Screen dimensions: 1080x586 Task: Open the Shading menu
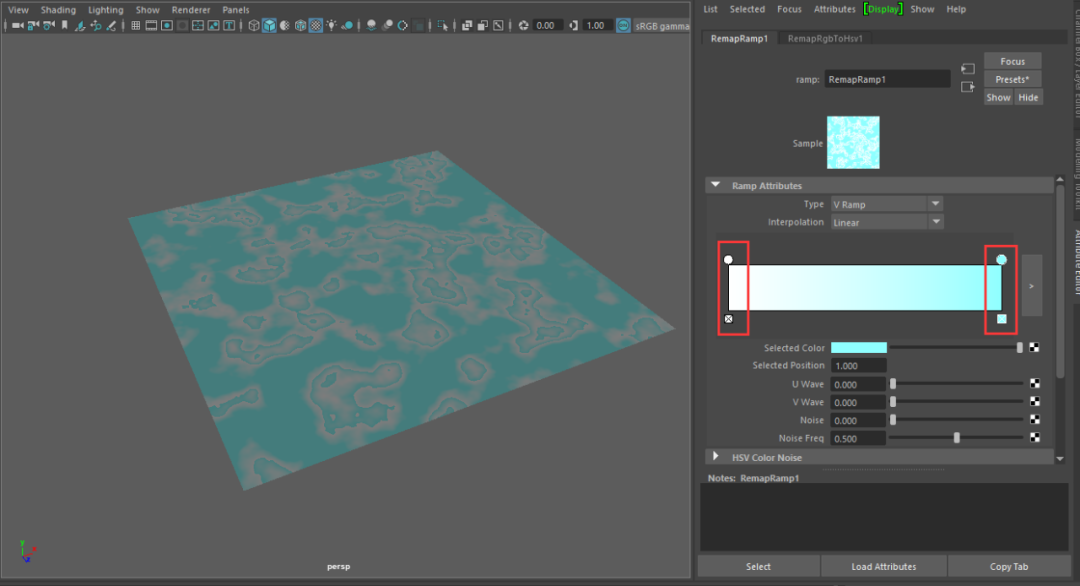click(x=58, y=10)
